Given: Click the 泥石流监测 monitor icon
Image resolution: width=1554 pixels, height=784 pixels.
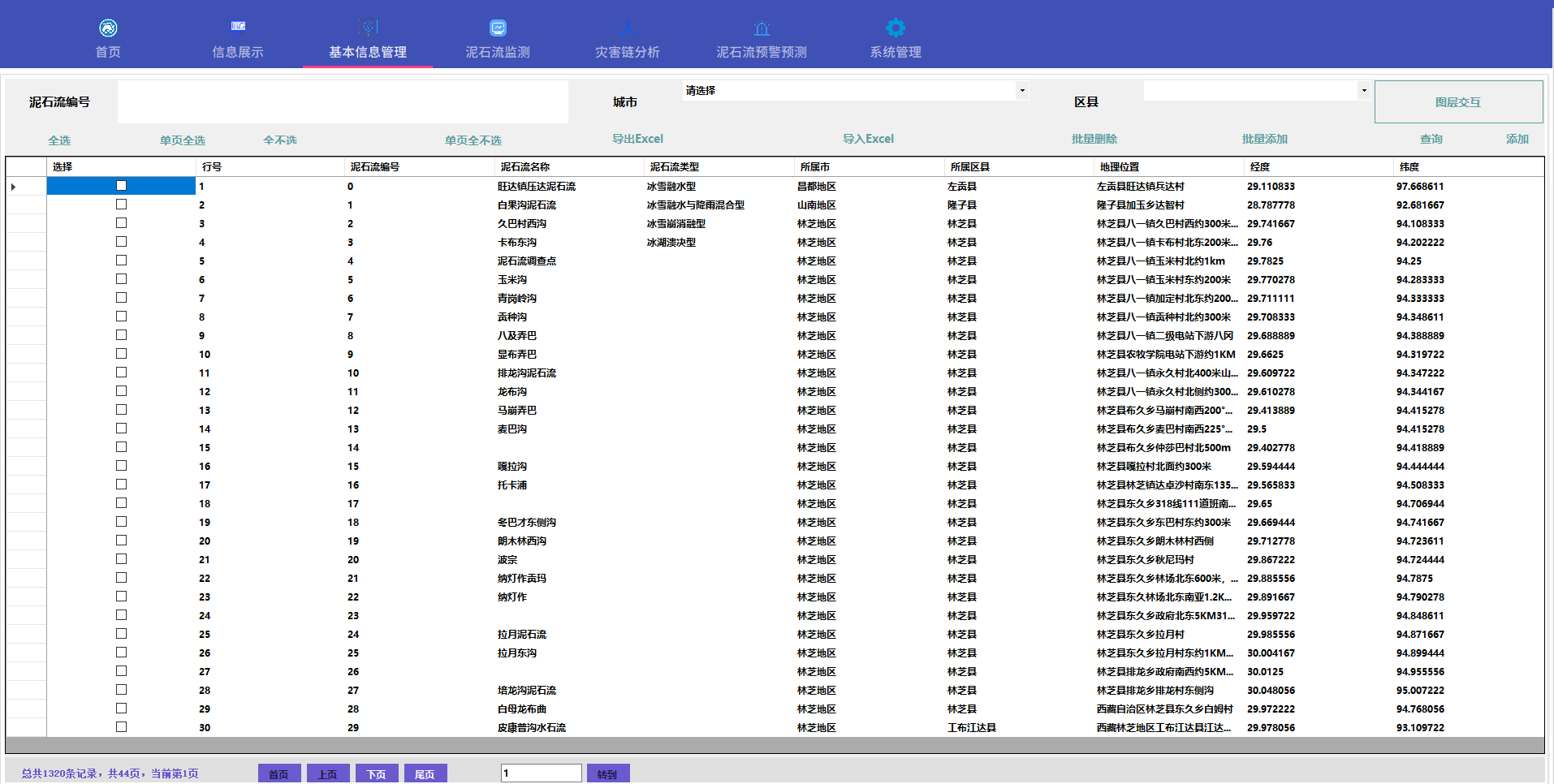Looking at the screenshot, I should tap(498, 28).
